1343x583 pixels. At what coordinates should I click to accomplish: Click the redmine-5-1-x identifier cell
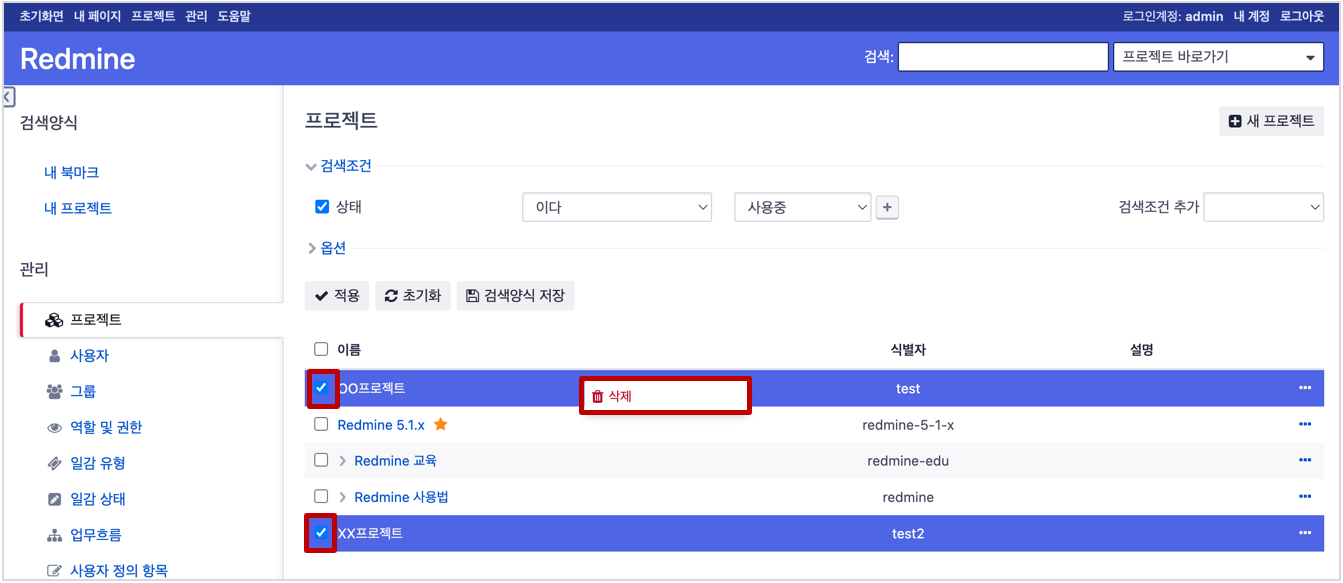tap(908, 425)
